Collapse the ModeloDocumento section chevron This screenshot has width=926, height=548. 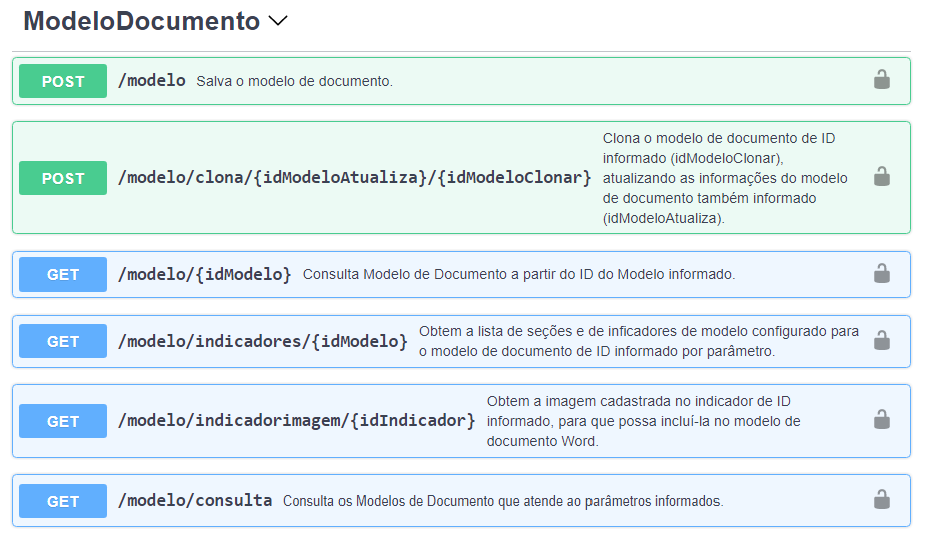[279, 21]
